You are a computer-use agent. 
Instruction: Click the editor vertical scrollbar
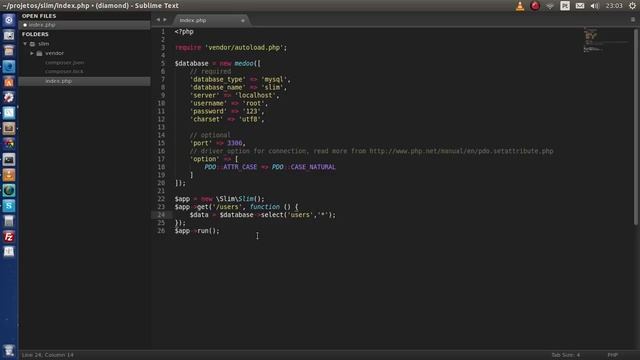point(636,127)
